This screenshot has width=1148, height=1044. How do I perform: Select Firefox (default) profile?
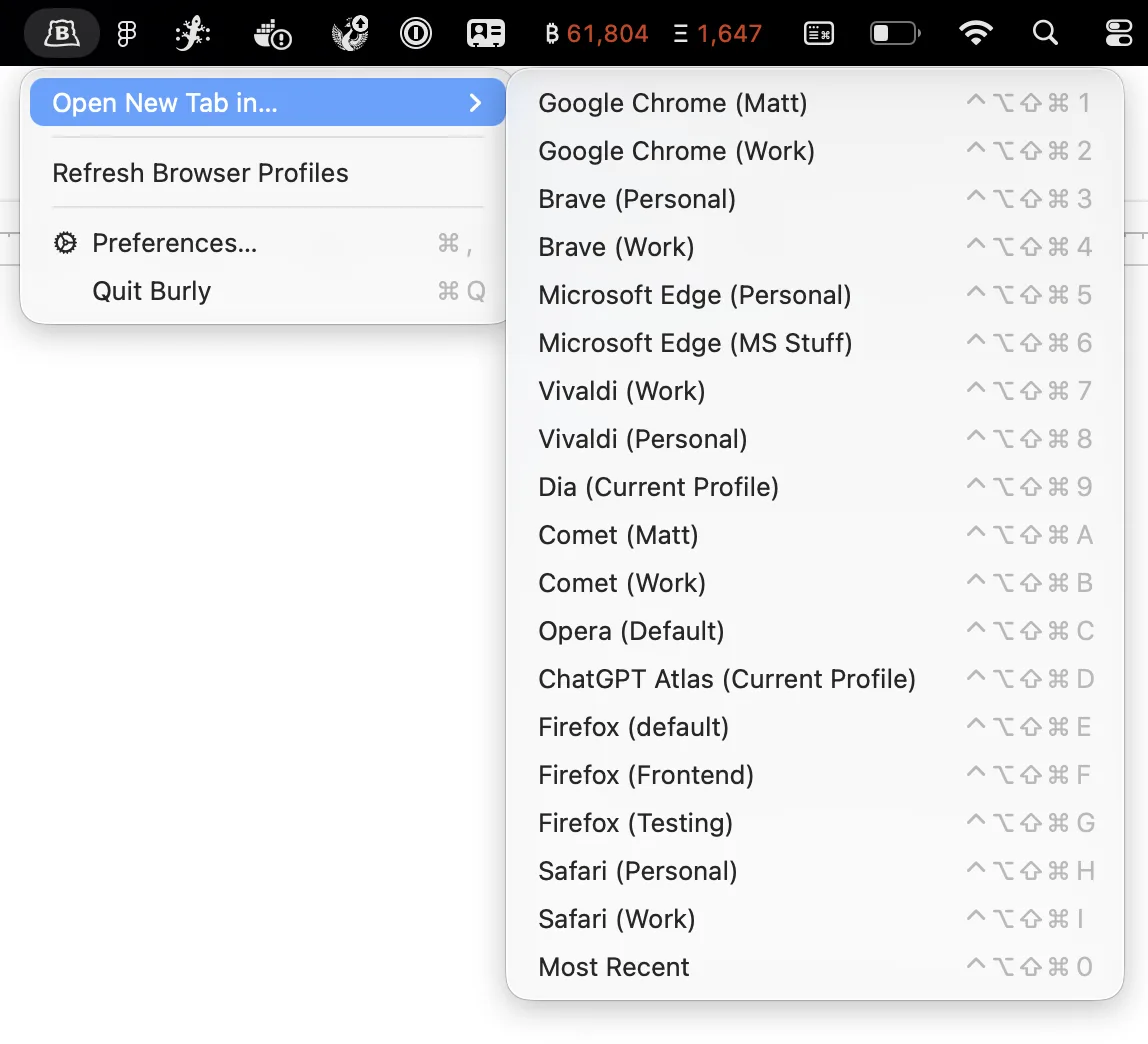tap(815, 727)
